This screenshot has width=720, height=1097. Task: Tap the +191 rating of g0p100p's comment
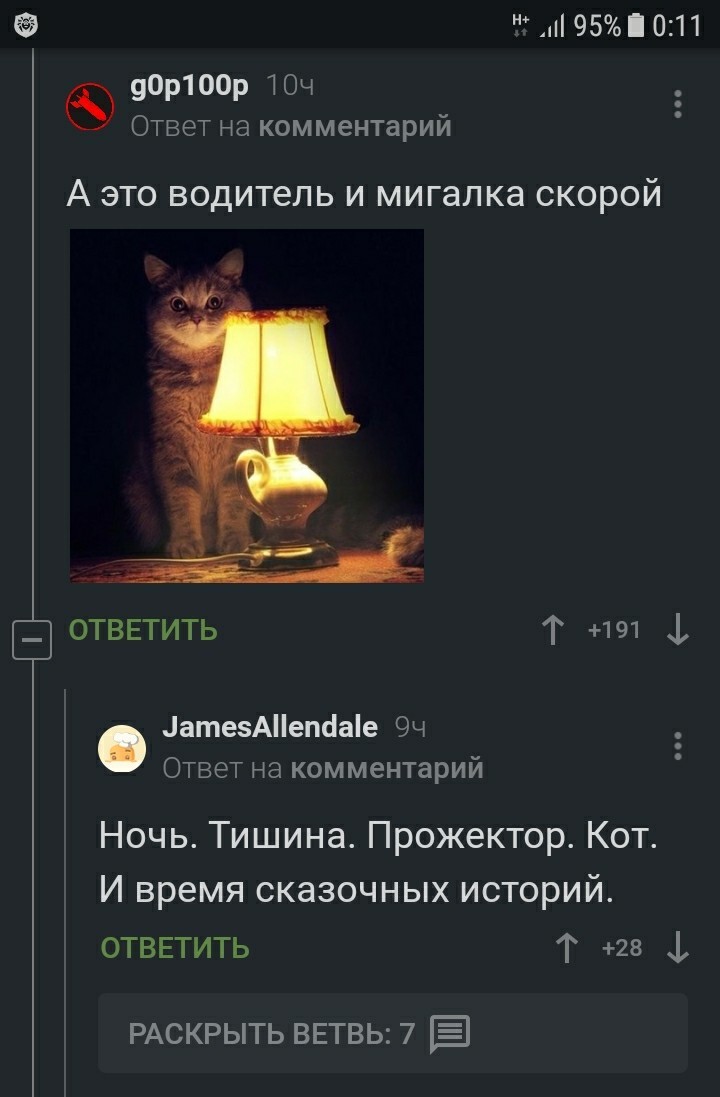click(614, 630)
